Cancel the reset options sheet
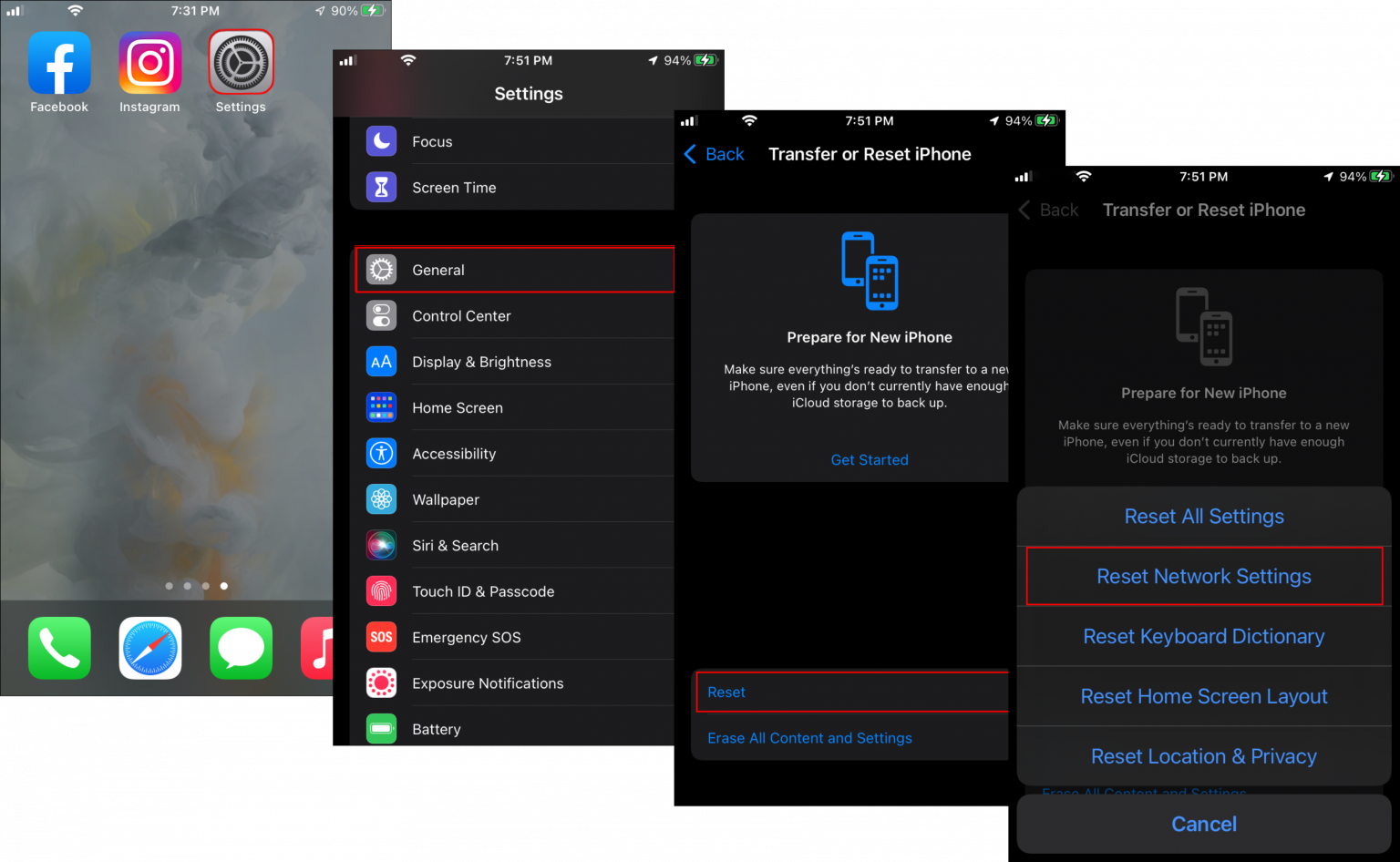 1203,824
